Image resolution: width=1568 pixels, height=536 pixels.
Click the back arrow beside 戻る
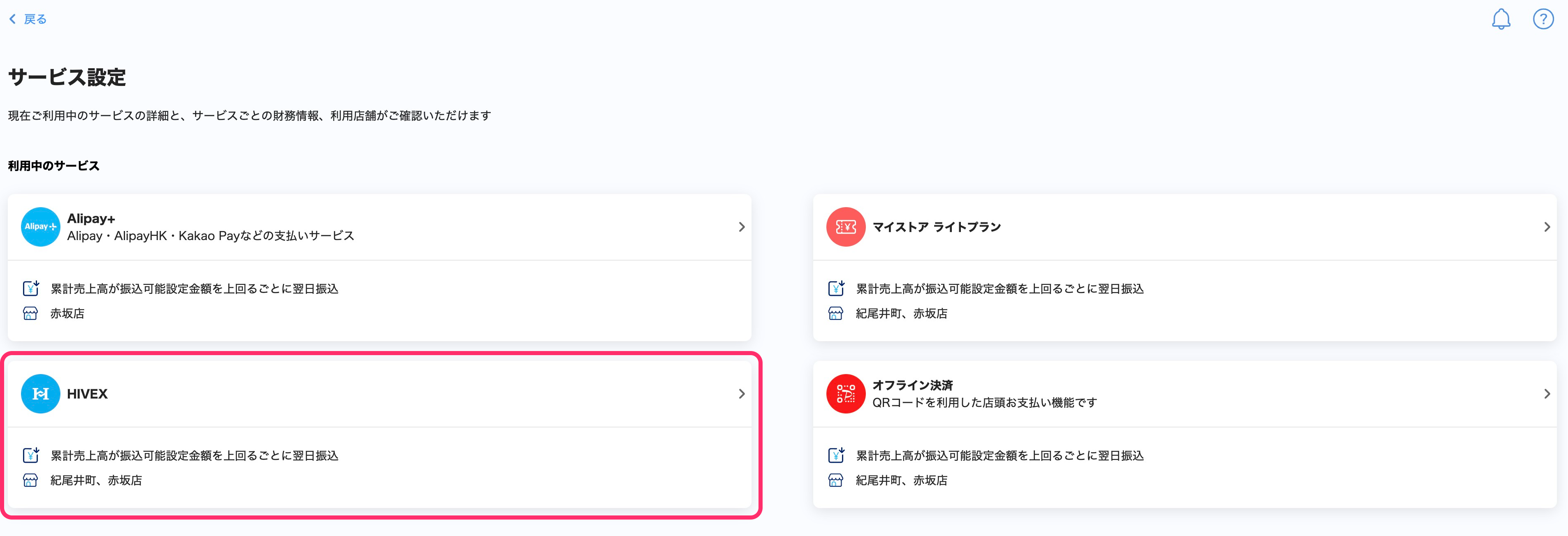(13, 19)
